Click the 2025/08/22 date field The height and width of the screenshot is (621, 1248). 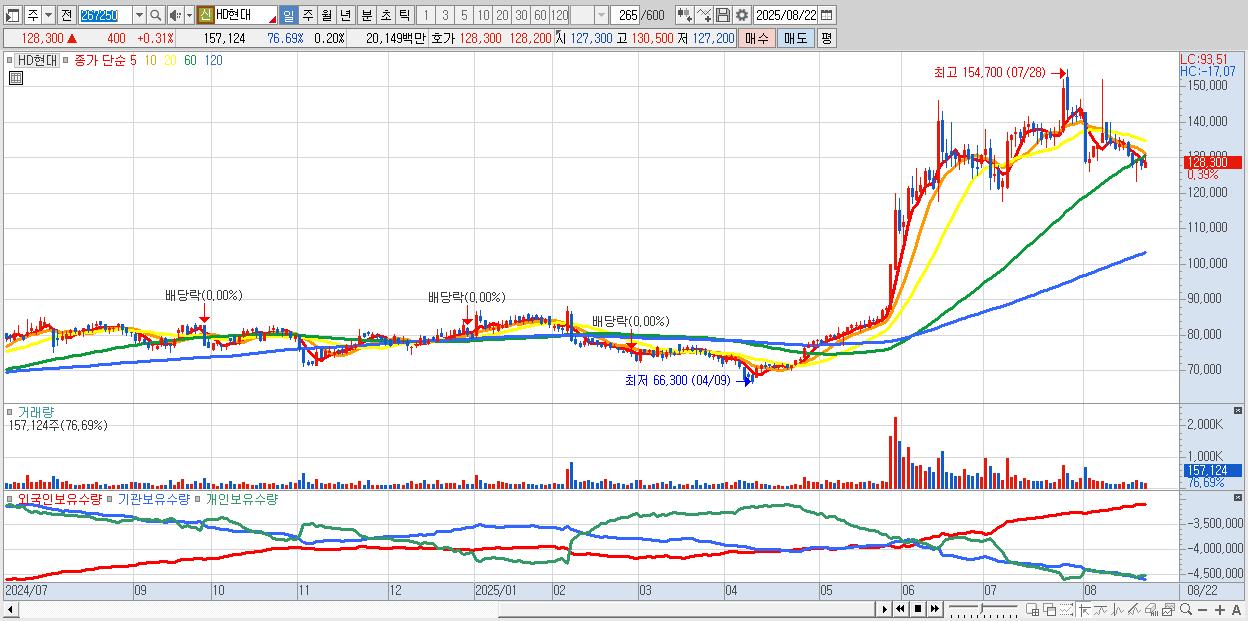tap(785, 15)
